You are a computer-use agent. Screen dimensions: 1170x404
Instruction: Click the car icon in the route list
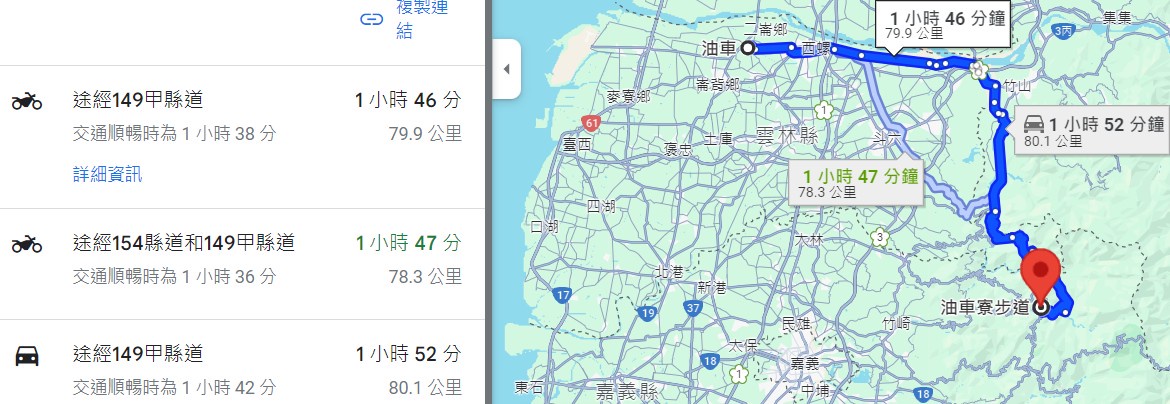[x=27, y=355]
